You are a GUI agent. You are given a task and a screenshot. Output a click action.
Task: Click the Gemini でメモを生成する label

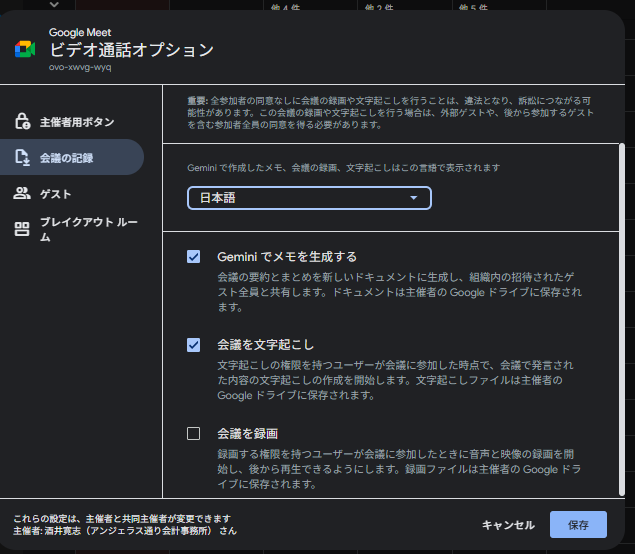[x=287, y=257]
